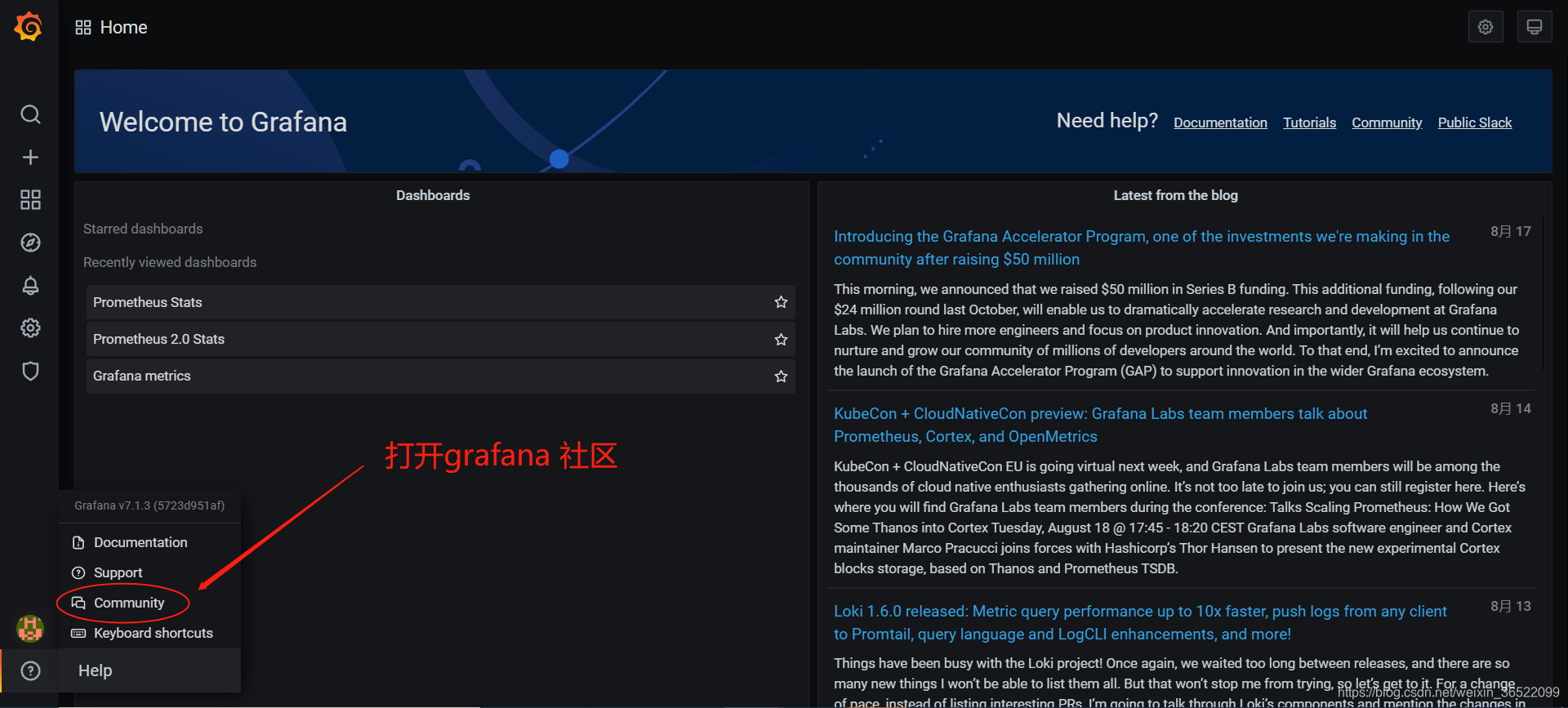Image resolution: width=1568 pixels, height=708 pixels.
Task: Click the Dashboards panel title
Action: (x=433, y=195)
